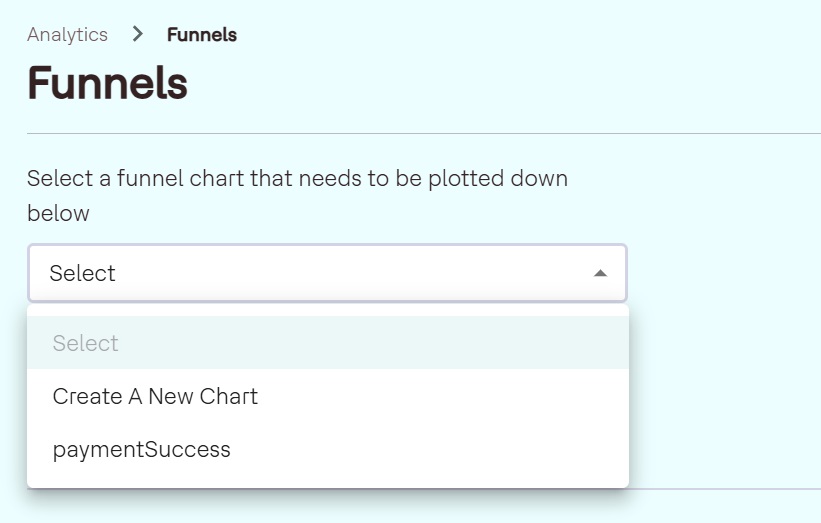Click blank space right of paymentSuccess
The image size is (821, 523).
pyautogui.click(x=430, y=449)
